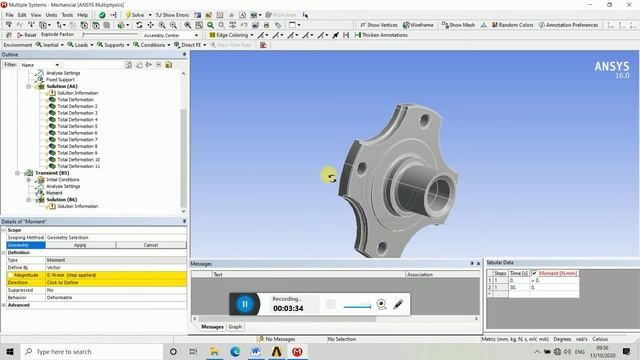Select Fixed Support in the outline
The image size is (640, 360).
60,80
